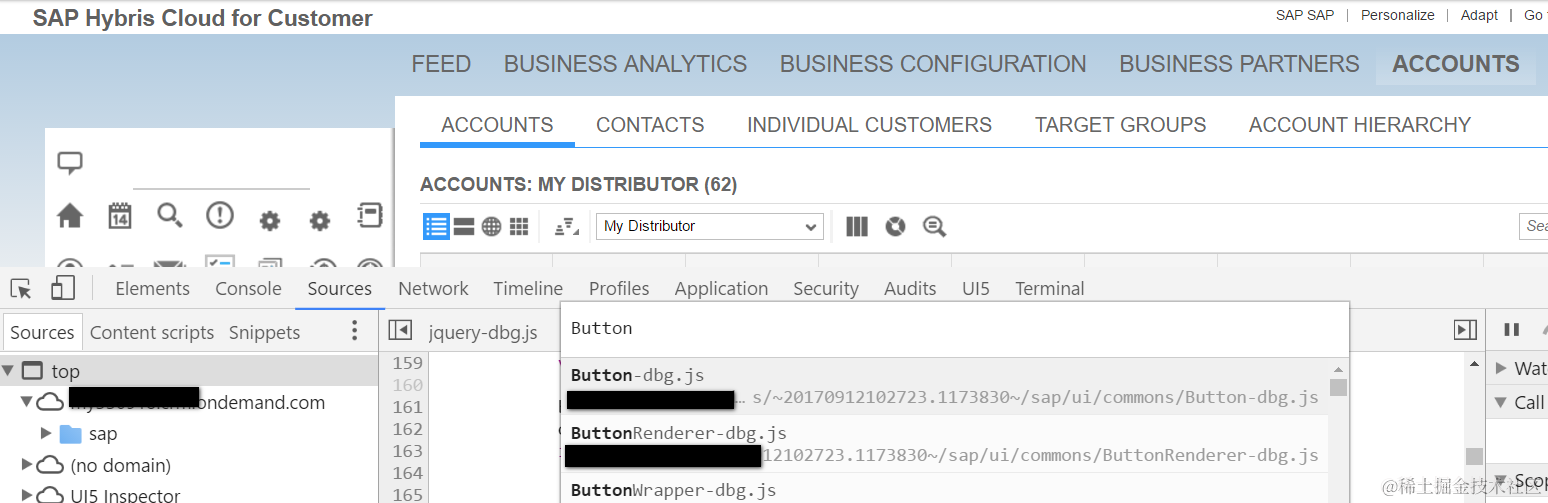Open the exclamation alert icon
1548x503 pixels.
pyautogui.click(x=220, y=215)
